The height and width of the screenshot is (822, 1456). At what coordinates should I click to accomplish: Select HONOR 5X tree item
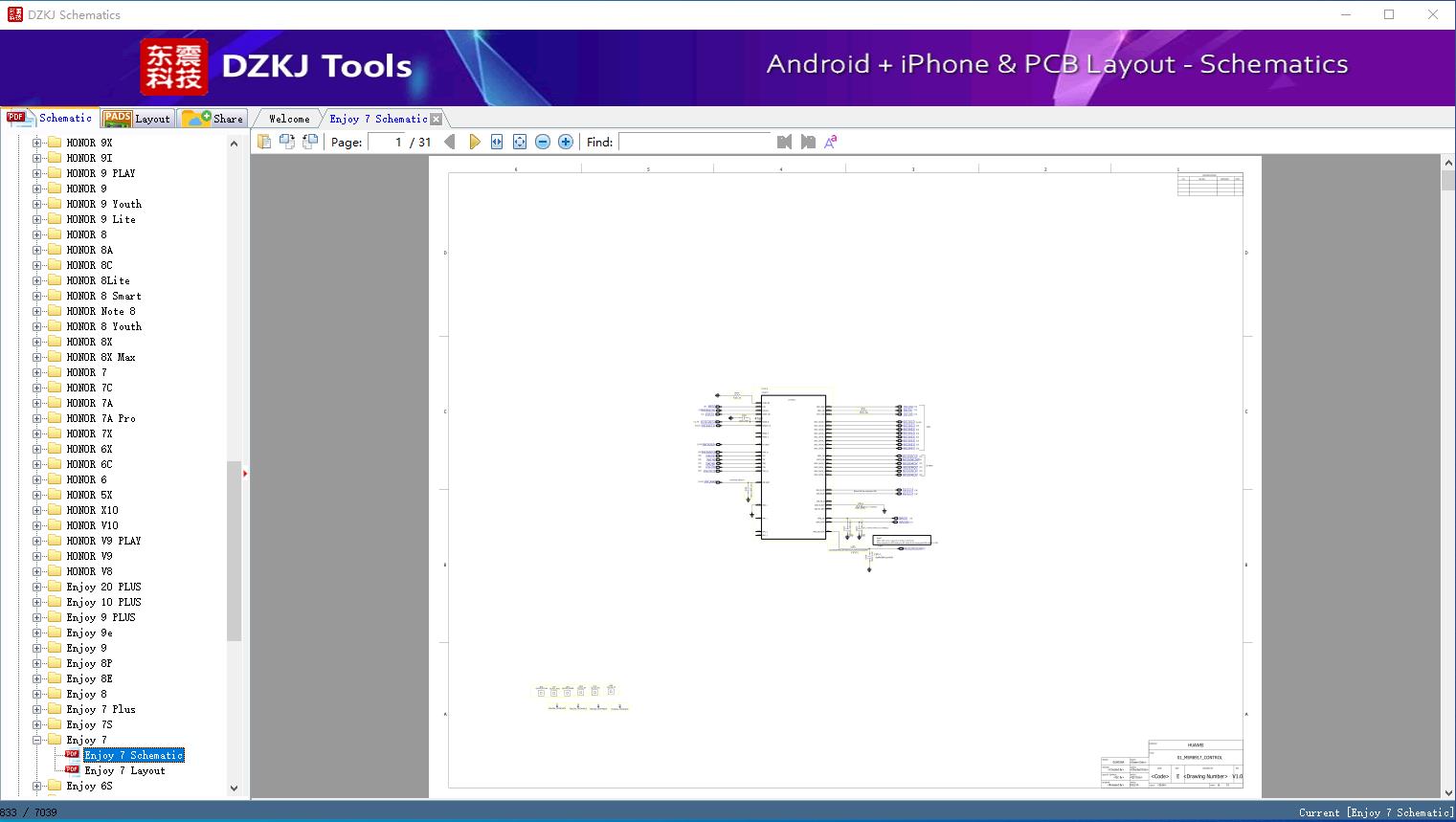89,495
